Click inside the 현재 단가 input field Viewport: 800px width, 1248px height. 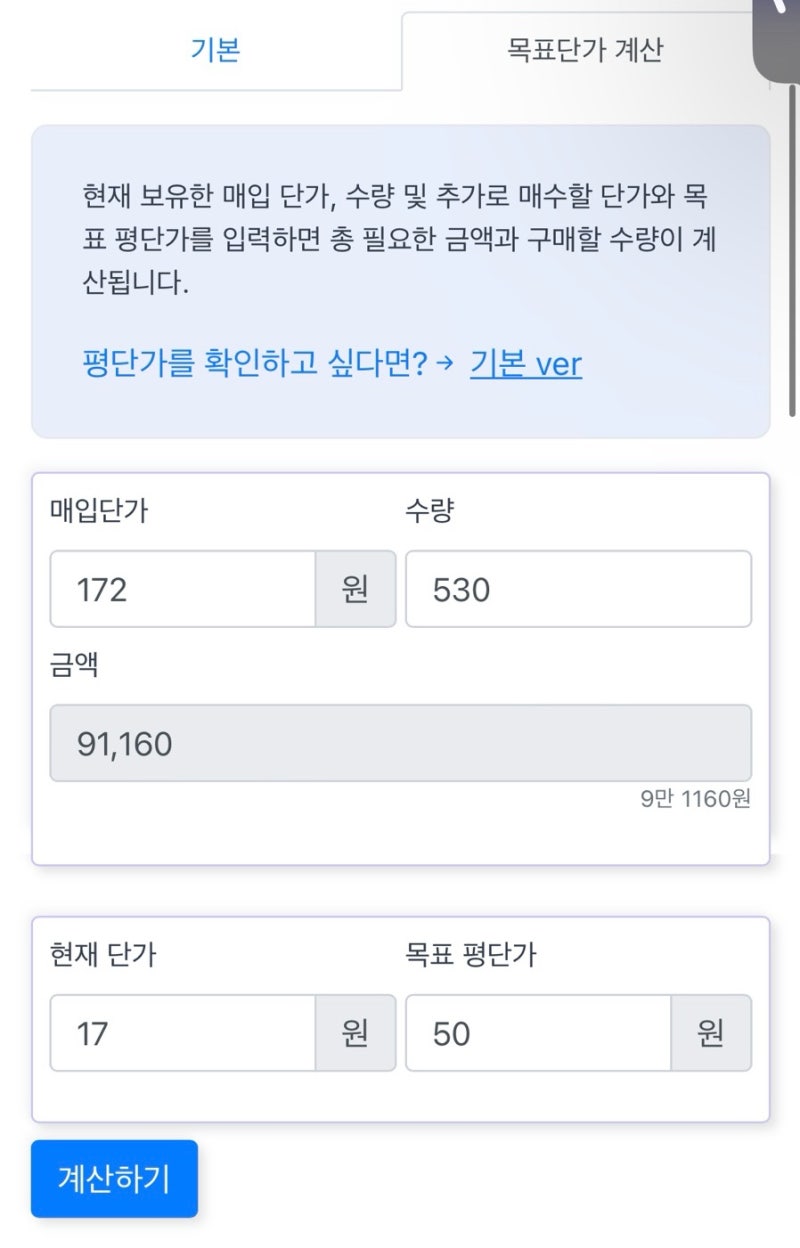click(x=180, y=1032)
